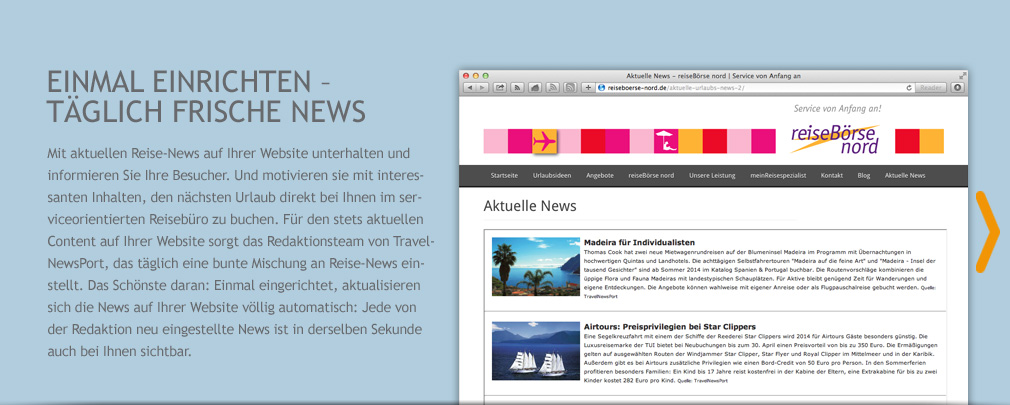Click the reload icon in address bar
The image size is (1010, 405).
pos(909,88)
